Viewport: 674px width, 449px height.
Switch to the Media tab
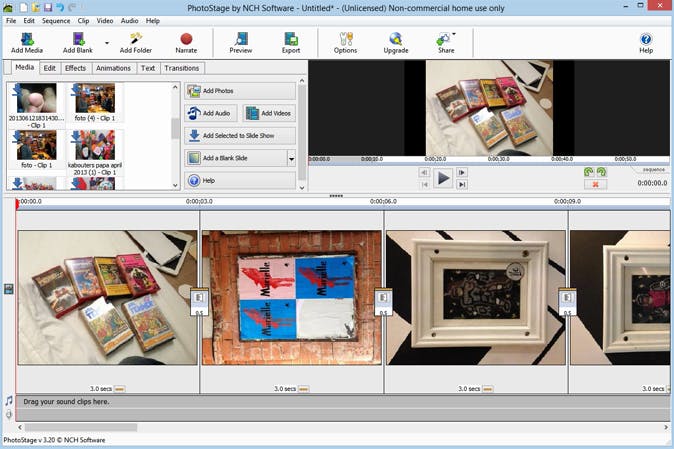25,67
